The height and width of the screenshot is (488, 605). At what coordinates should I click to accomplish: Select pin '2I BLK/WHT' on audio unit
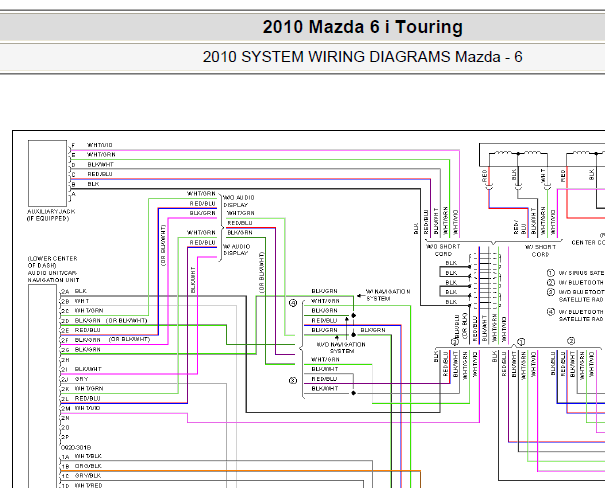coord(81,369)
